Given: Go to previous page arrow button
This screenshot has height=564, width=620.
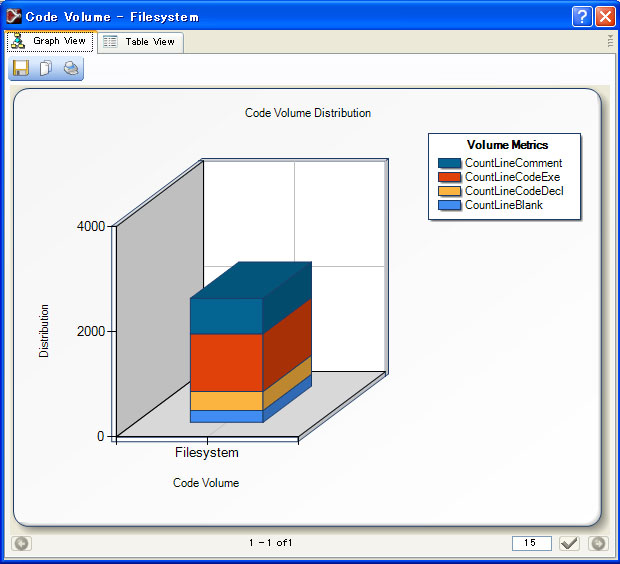Looking at the screenshot, I should pyautogui.click(x=21, y=543).
